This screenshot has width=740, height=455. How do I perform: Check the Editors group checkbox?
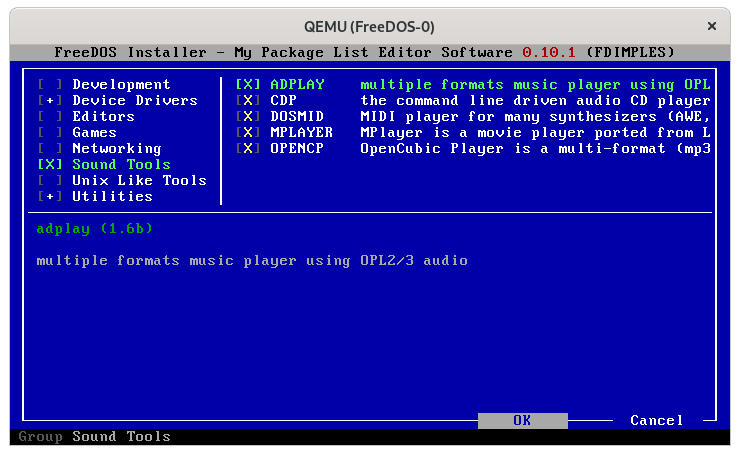(49, 117)
